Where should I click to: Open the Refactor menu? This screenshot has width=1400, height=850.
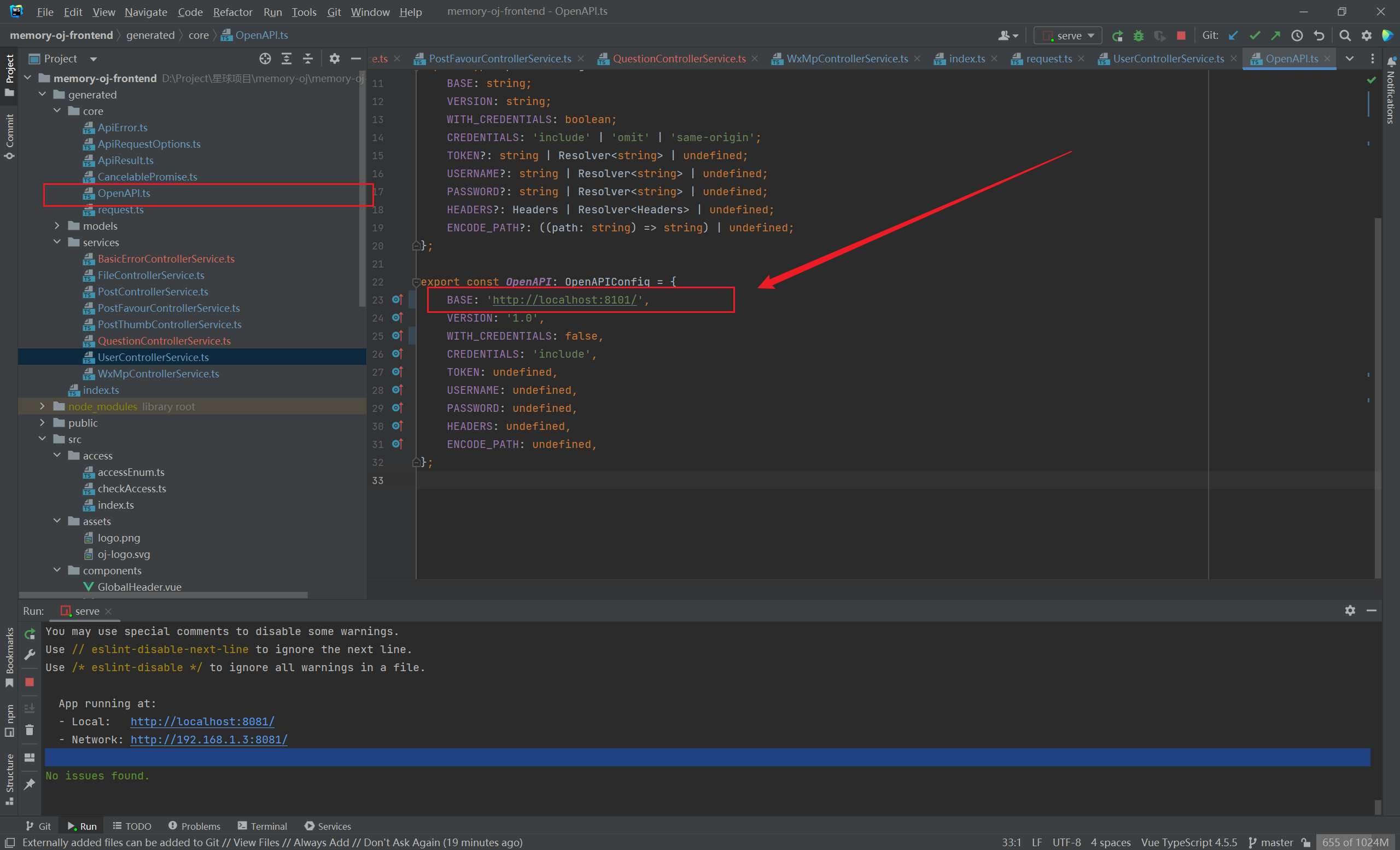tap(232, 12)
